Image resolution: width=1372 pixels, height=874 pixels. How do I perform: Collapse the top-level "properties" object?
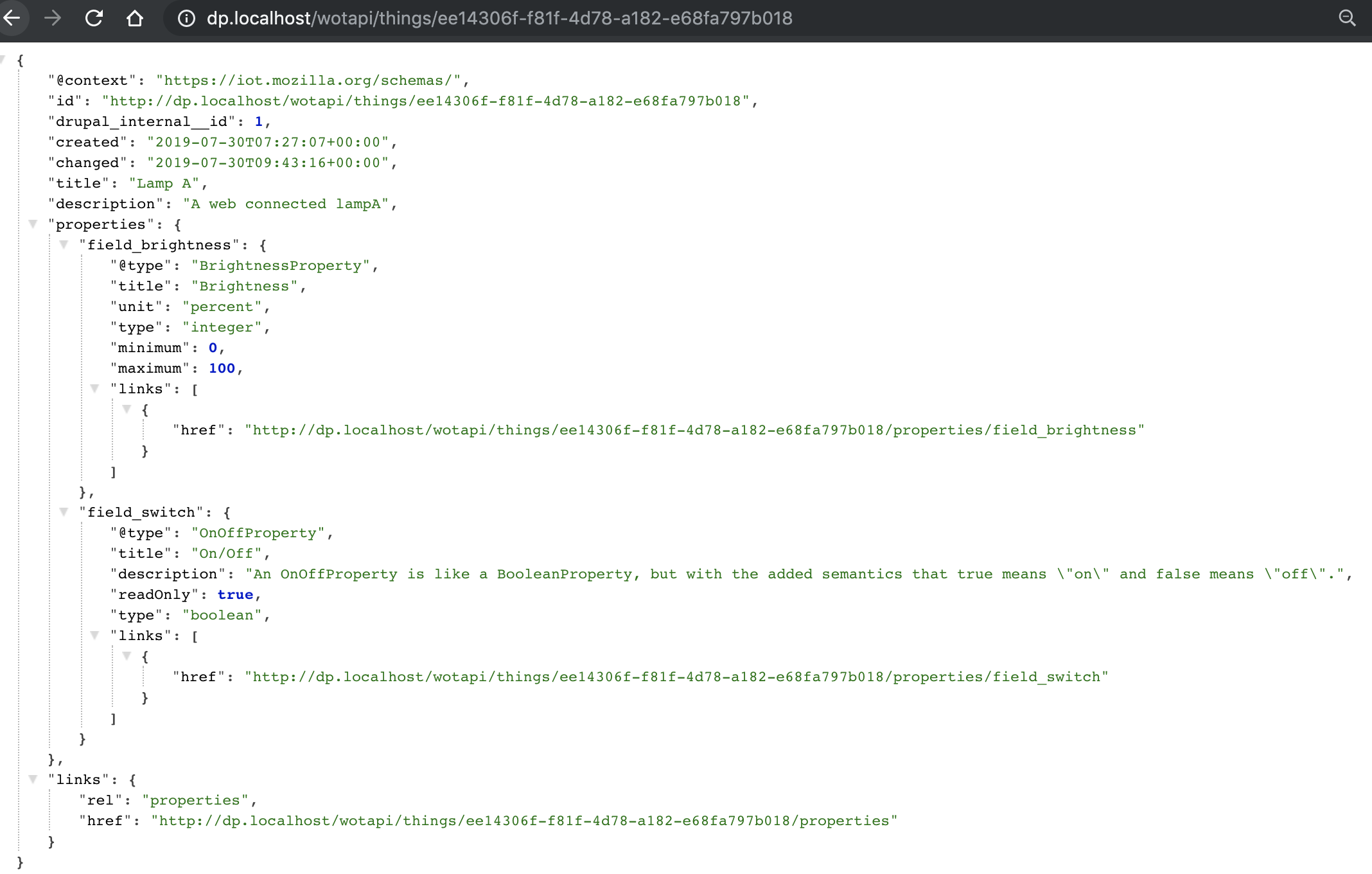tap(33, 224)
